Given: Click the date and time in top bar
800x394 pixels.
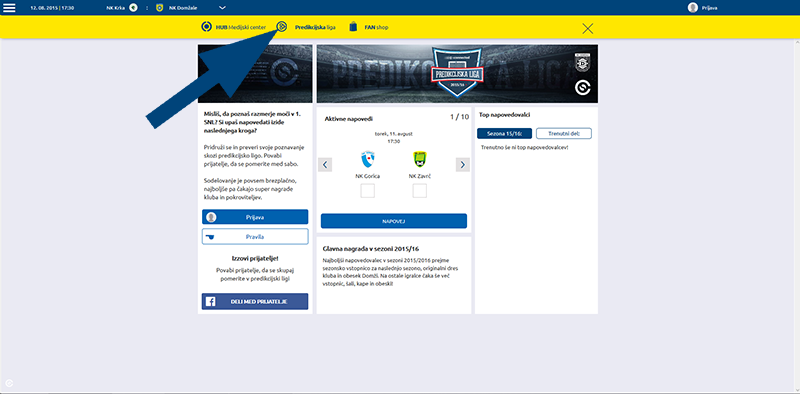Looking at the screenshot, I should tap(51, 8).
